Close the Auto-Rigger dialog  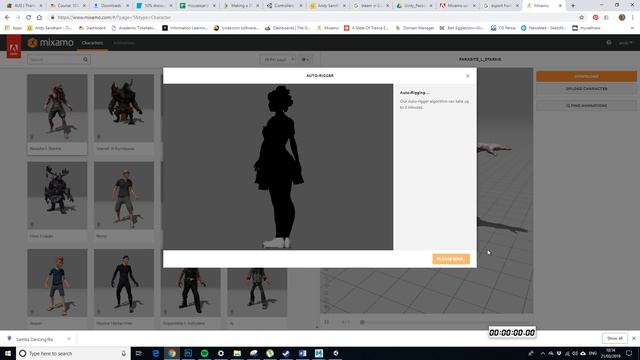coord(468,76)
